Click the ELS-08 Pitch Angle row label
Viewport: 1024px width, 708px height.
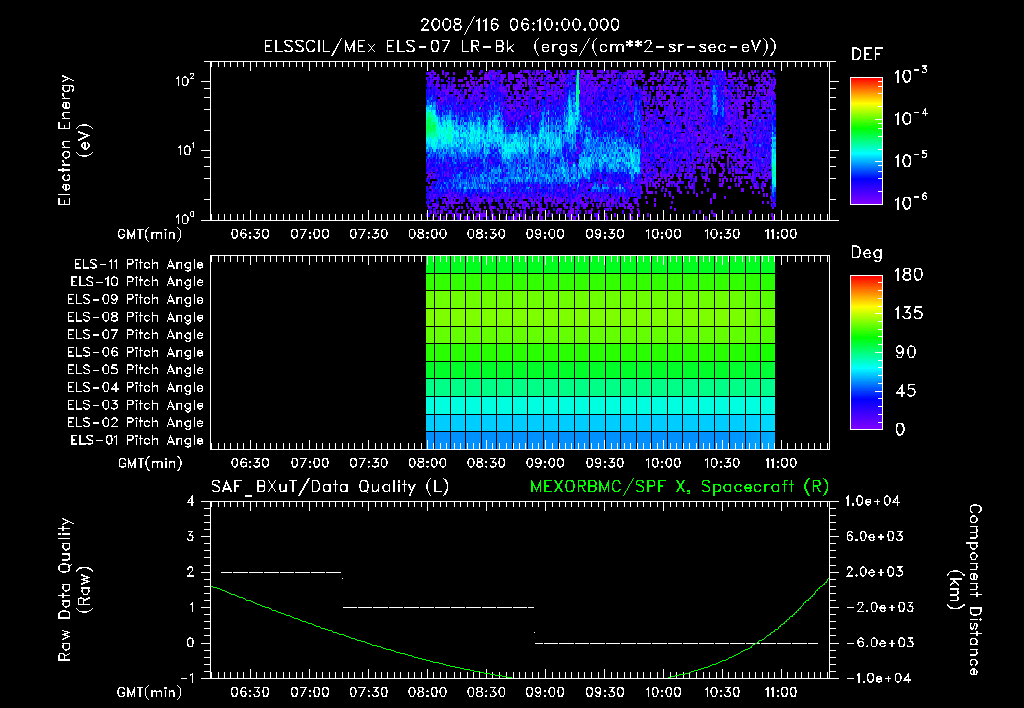pos(135,317)
